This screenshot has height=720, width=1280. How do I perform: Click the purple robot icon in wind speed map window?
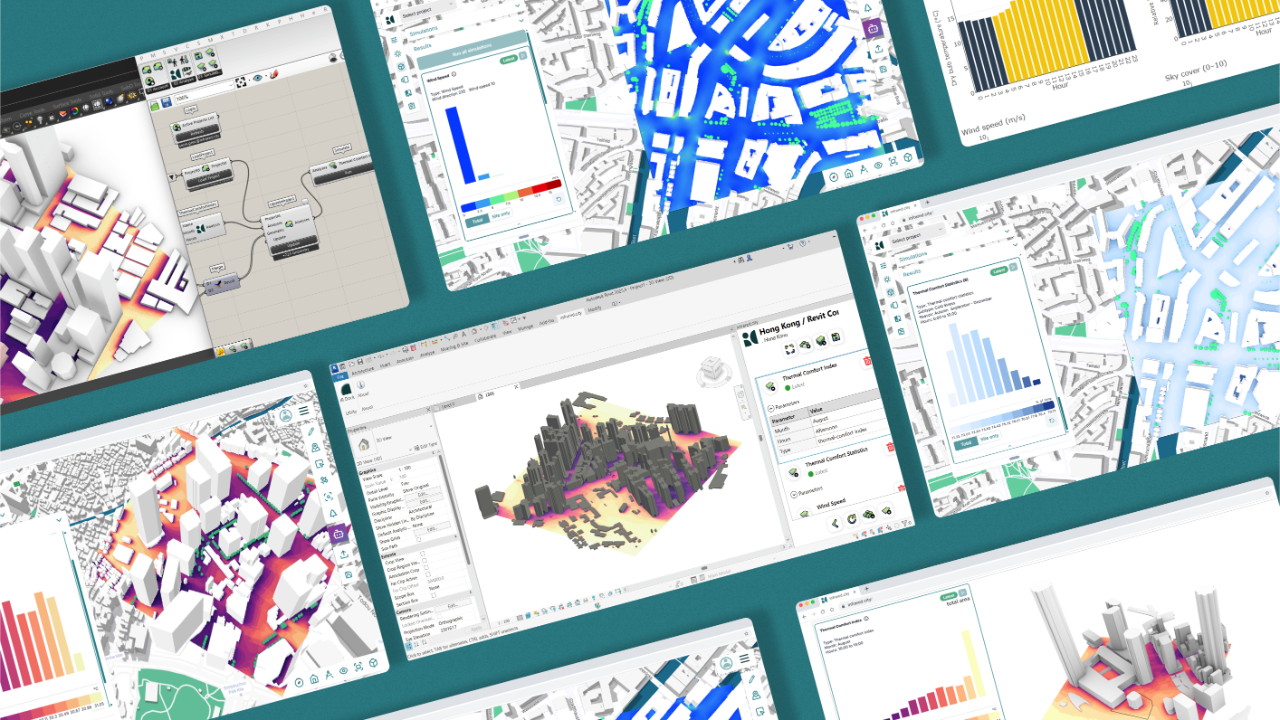[873, 28]
